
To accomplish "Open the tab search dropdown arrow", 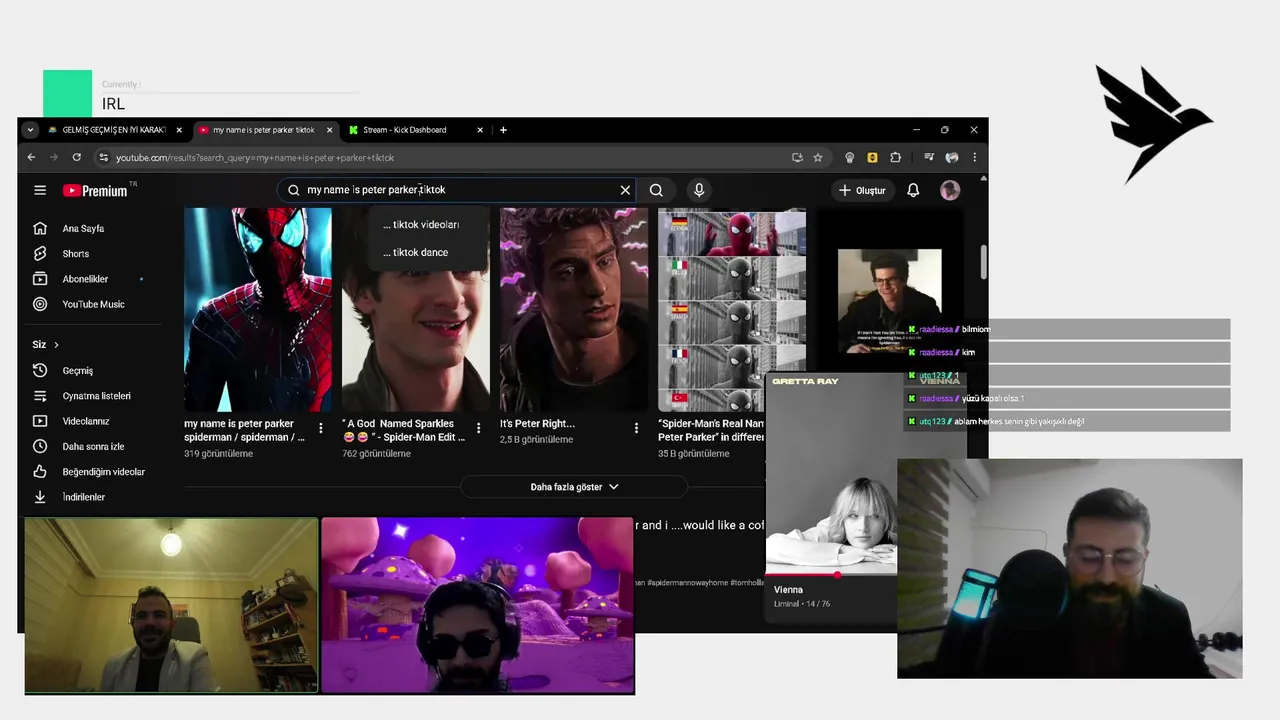I will click(30, 130).
